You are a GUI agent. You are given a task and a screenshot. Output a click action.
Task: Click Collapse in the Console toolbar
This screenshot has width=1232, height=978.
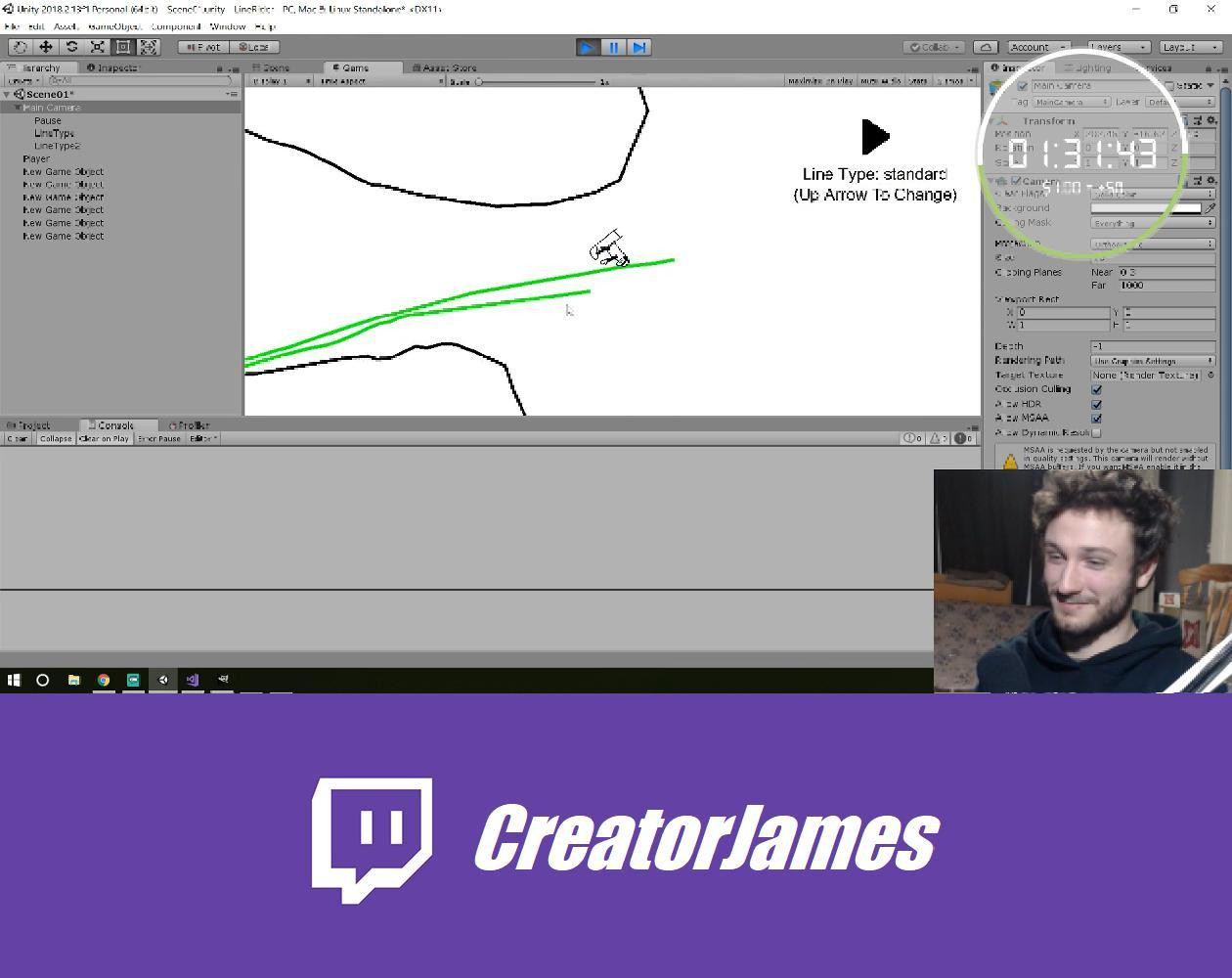point(55,438)
